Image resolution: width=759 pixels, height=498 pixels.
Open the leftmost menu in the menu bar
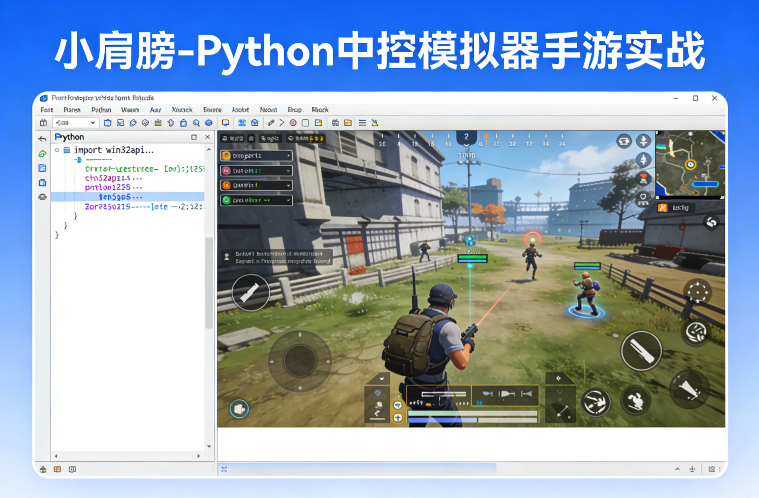click(x=46, y=110)
